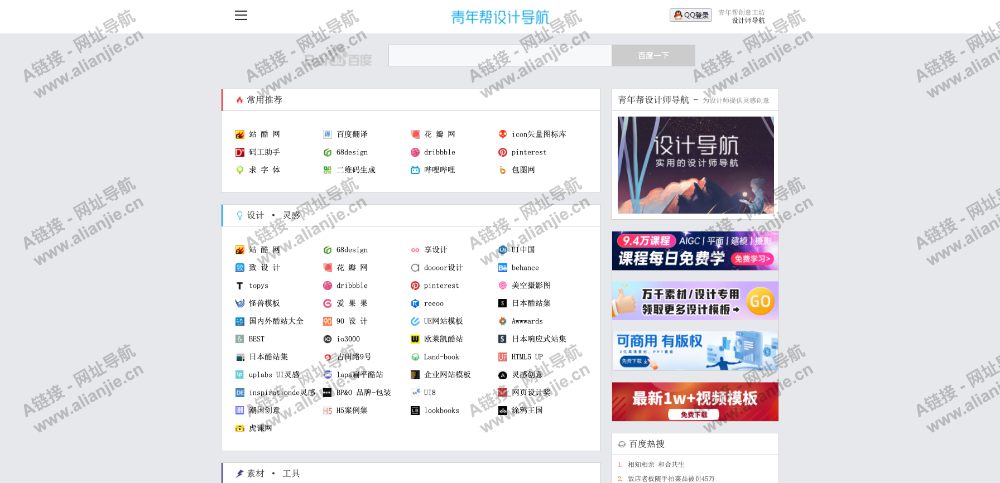
Task: Click the behance Be icon
Action: [x=503, y=268]
